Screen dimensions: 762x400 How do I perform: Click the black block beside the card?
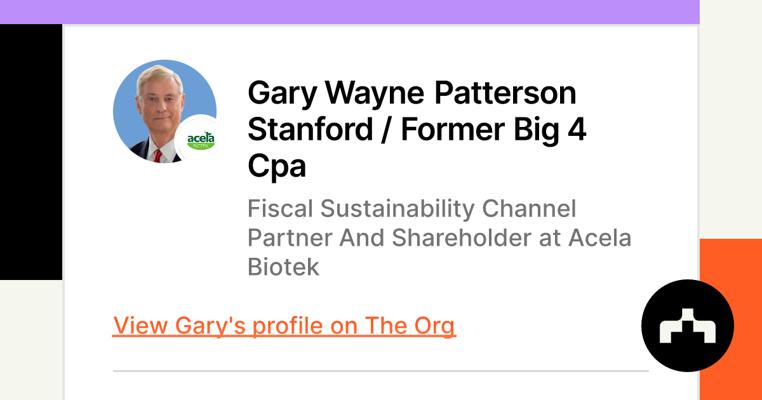(x=30, y=150)
